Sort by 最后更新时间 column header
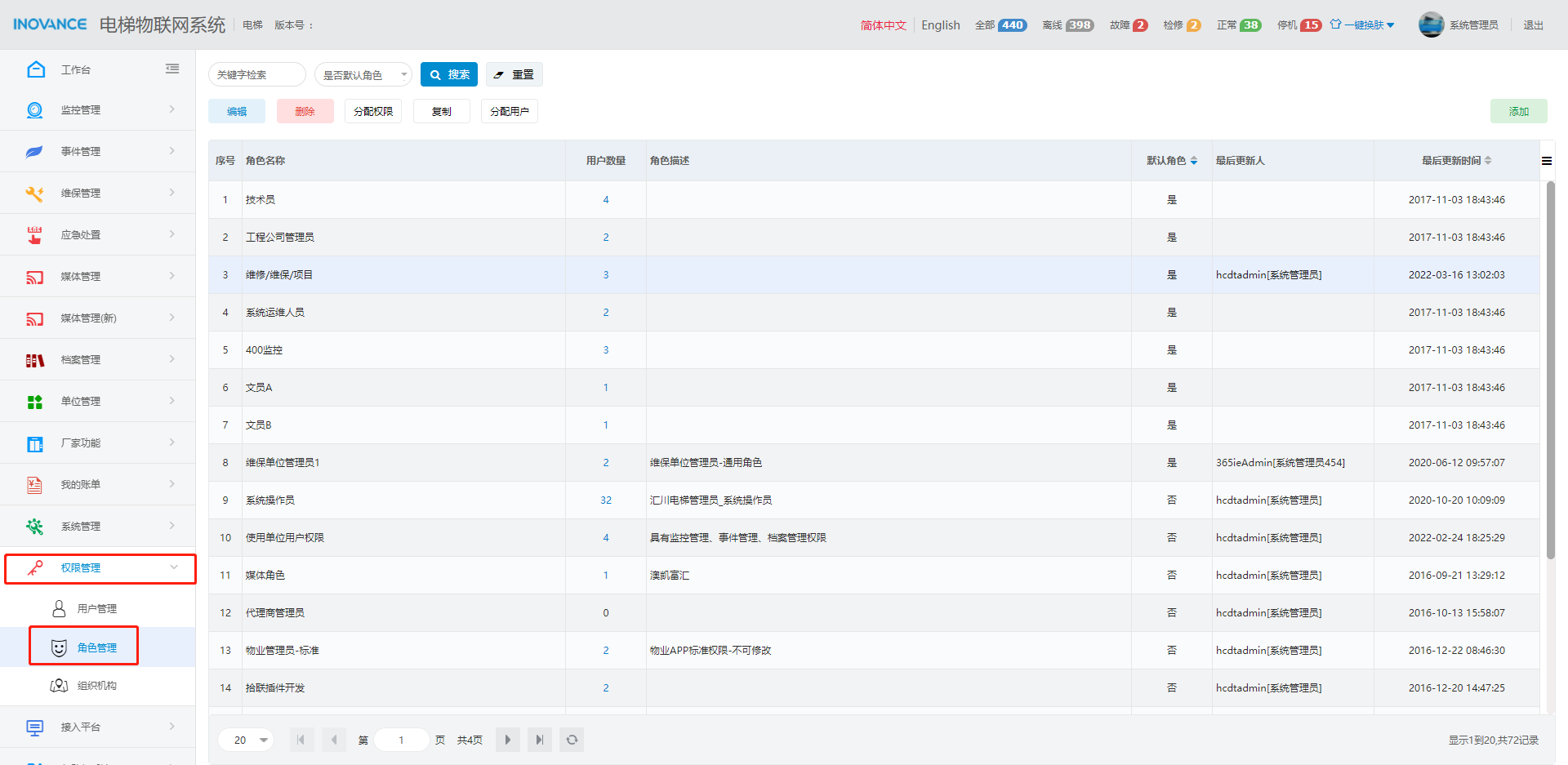The image size is (1568, 765). click(1456, 161)
